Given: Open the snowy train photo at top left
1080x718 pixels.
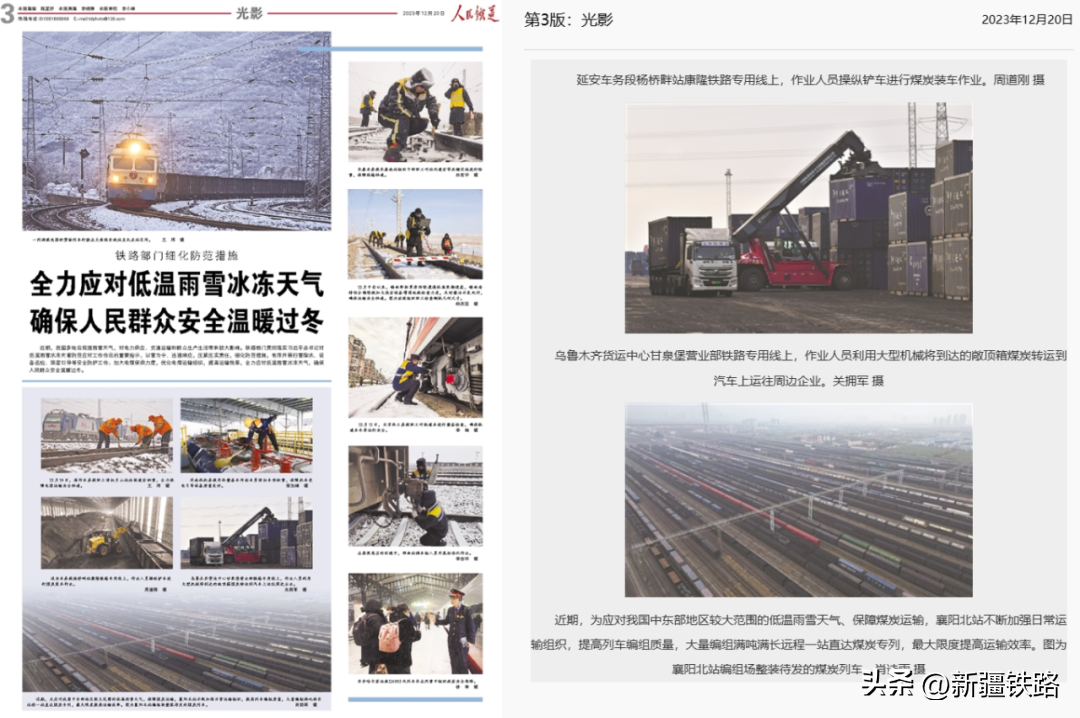Looking at the screenshot, I should pos(176,130).
